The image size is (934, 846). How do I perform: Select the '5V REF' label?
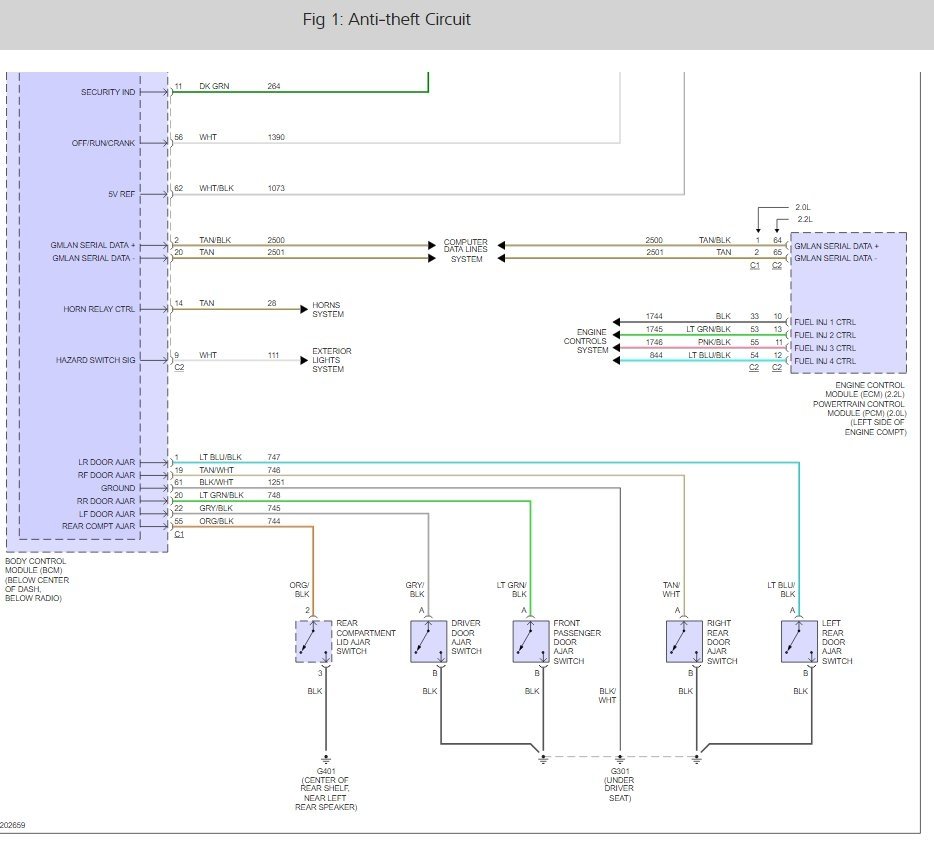tap(122, 194)
